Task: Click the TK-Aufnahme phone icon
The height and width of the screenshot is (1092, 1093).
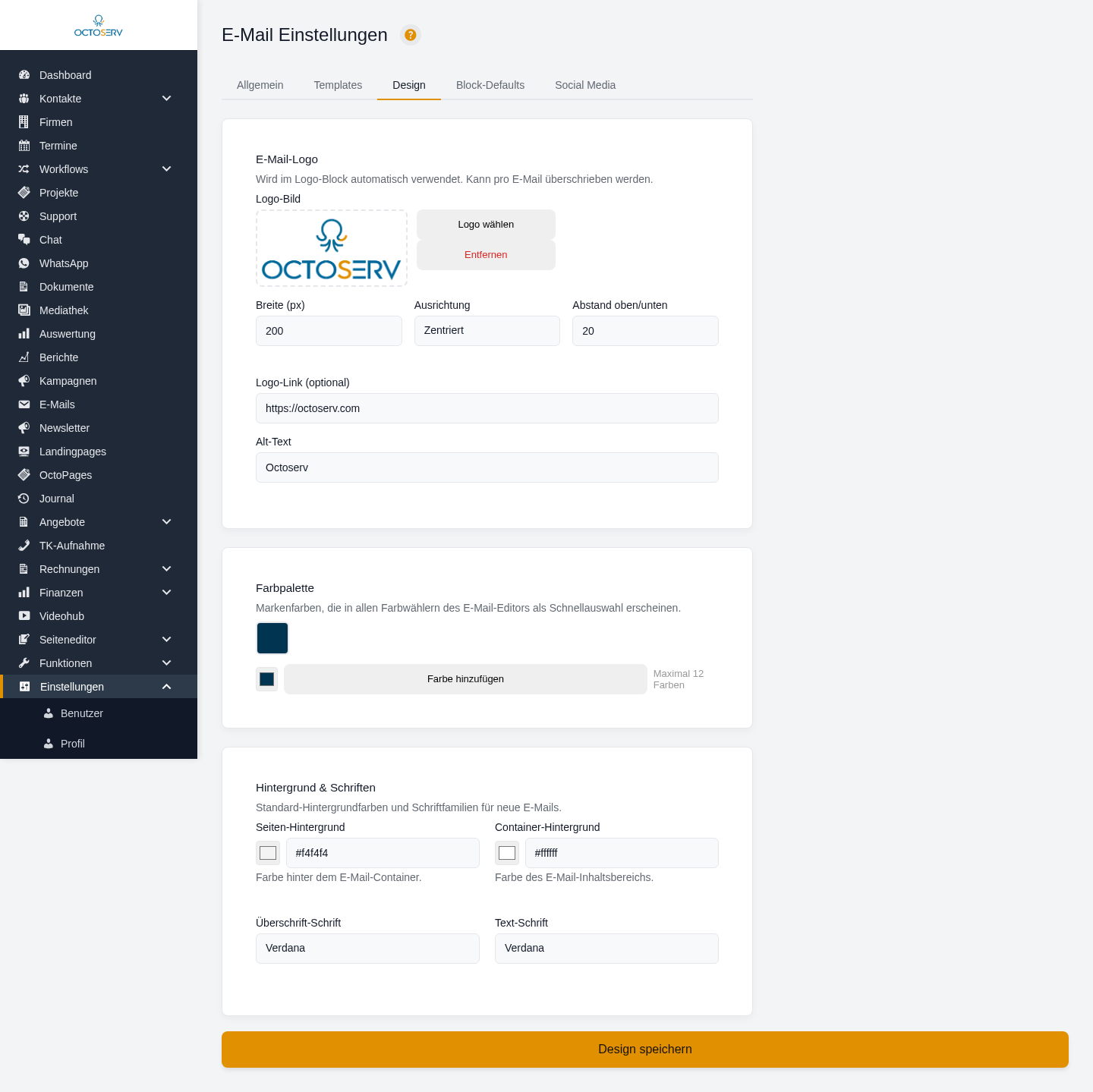Action: click(x=24, y=546)
